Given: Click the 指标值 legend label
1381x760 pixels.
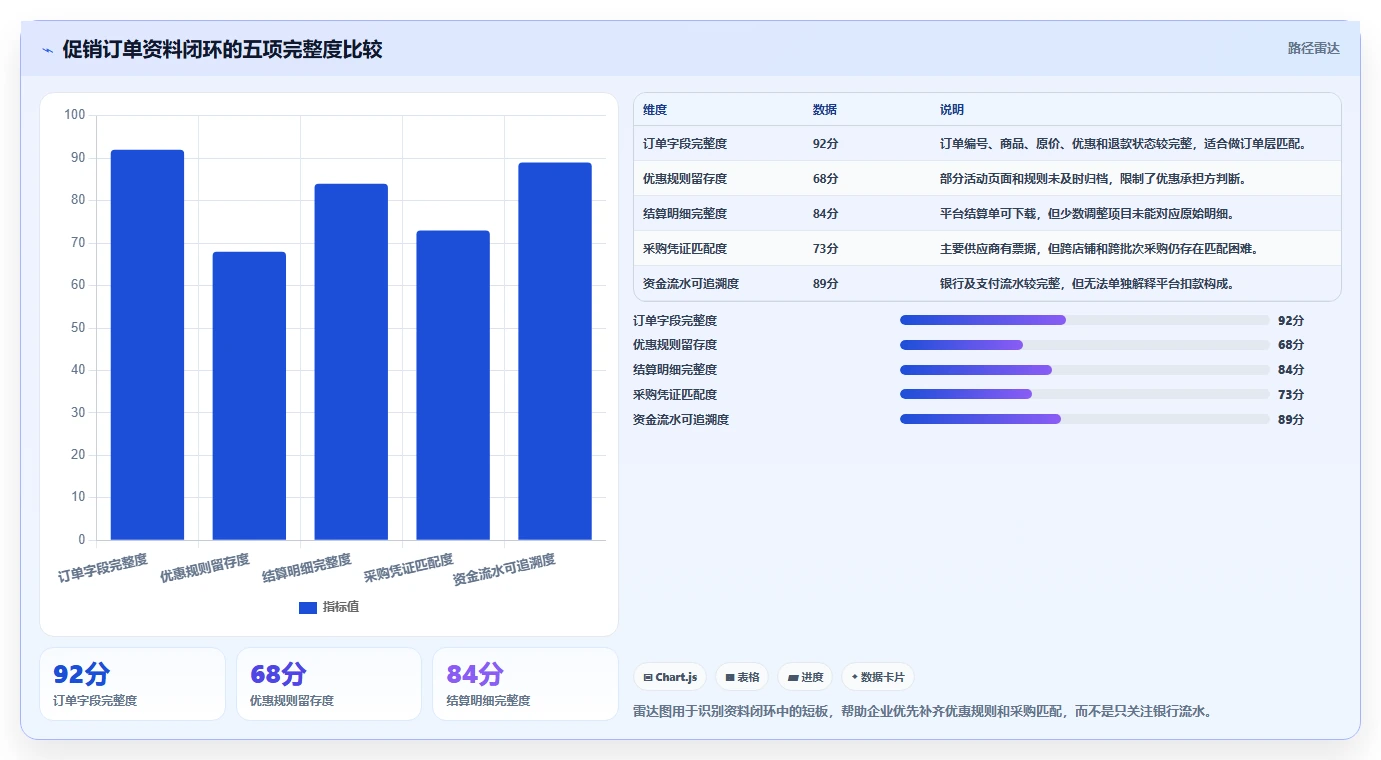Looking at the screenshot, I should [341, 607].
